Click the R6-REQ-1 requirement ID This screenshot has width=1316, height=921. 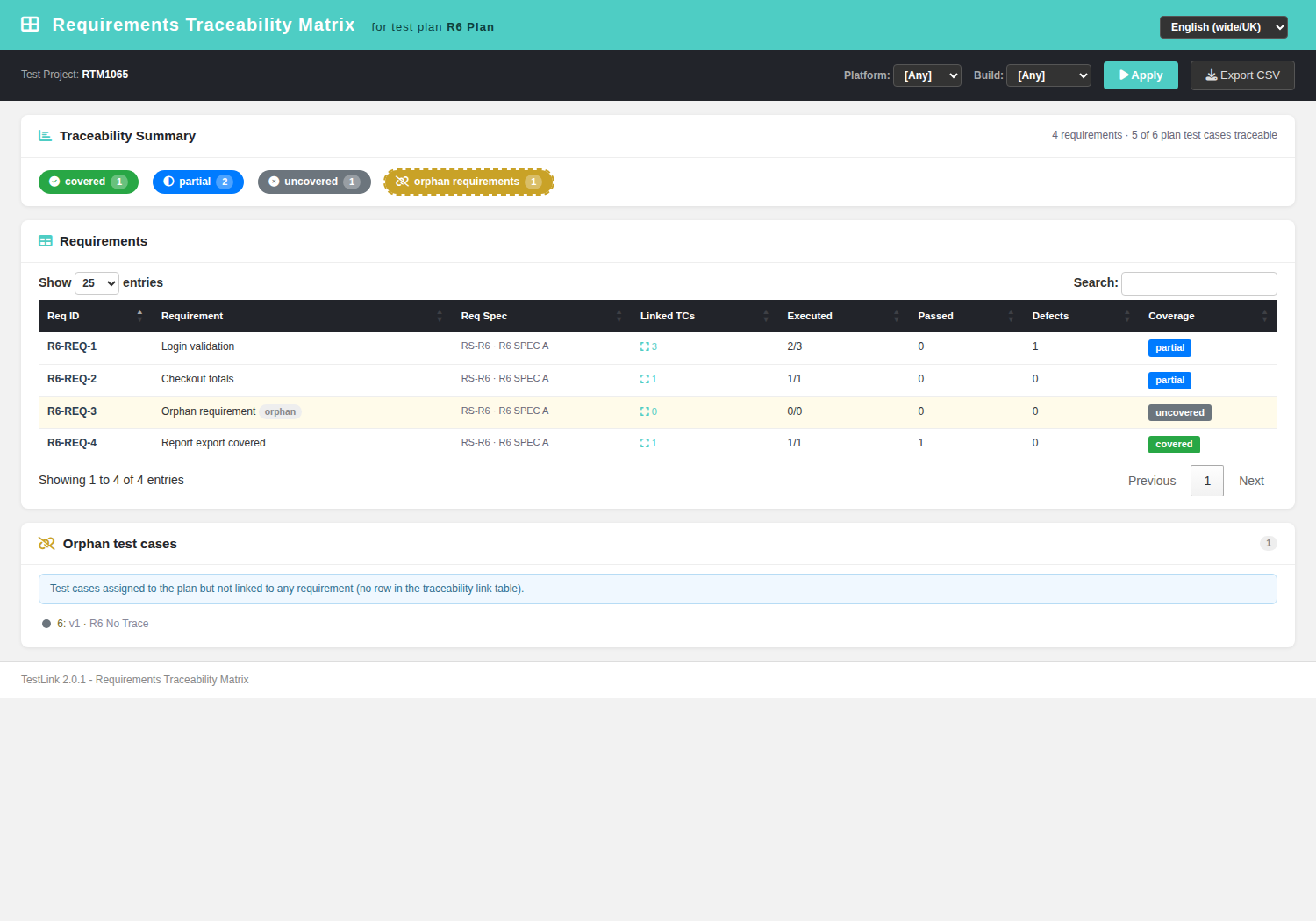(72, 346)
